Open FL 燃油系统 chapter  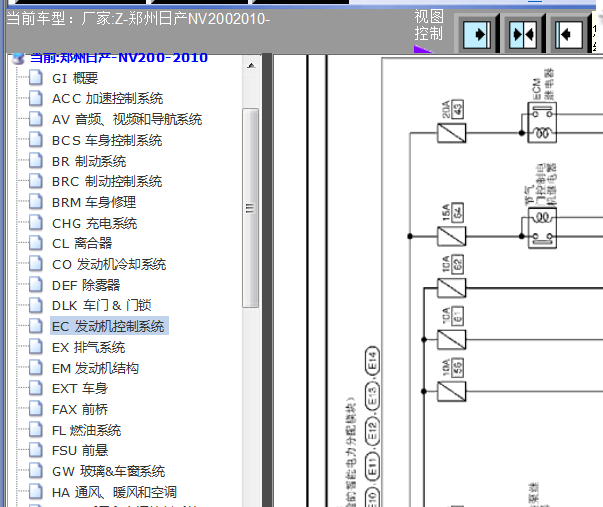(87, 430)
